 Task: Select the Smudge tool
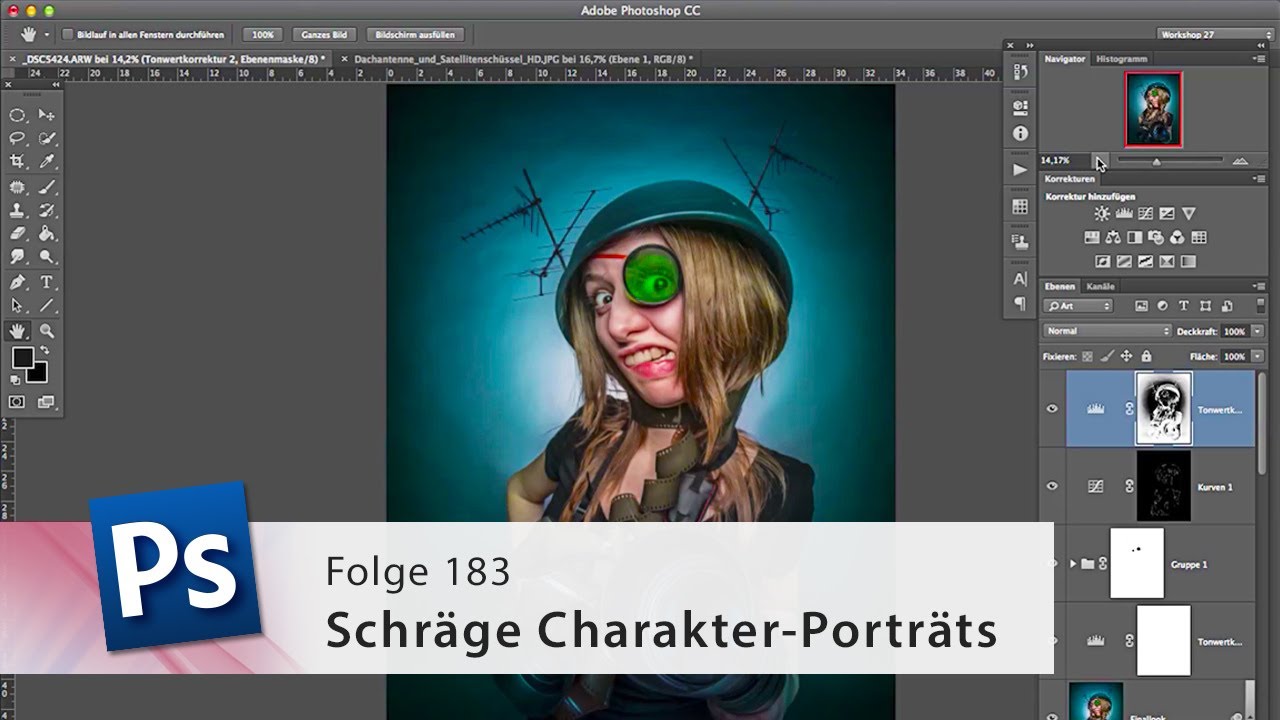coord(17,257)
